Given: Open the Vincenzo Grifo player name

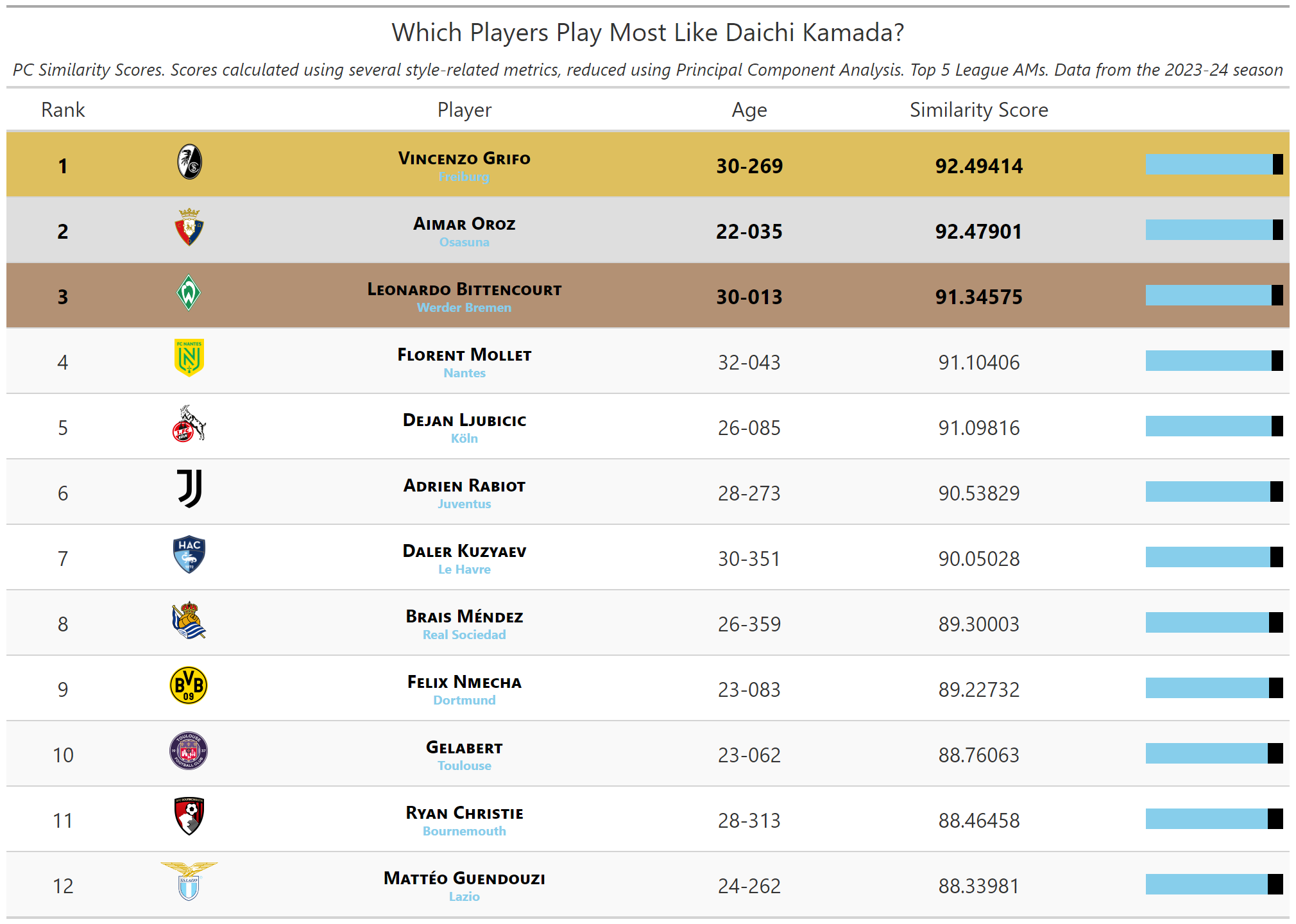Looking at the screenshot, I should point(465,158).
